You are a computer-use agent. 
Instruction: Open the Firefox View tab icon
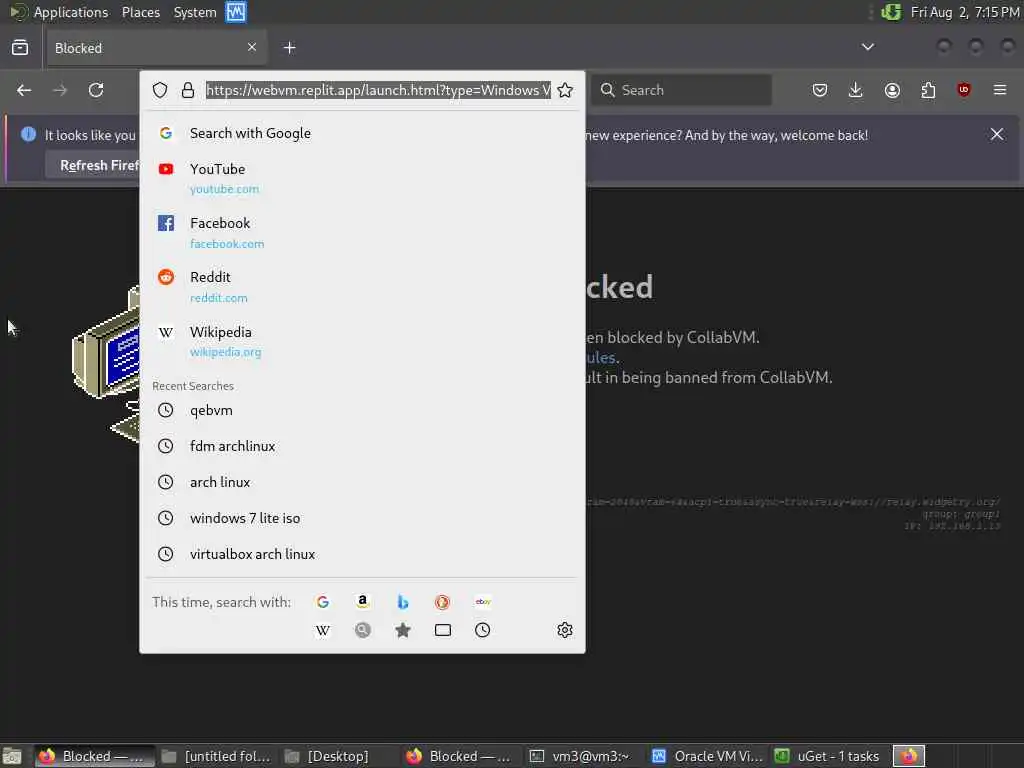coord(20,48)
